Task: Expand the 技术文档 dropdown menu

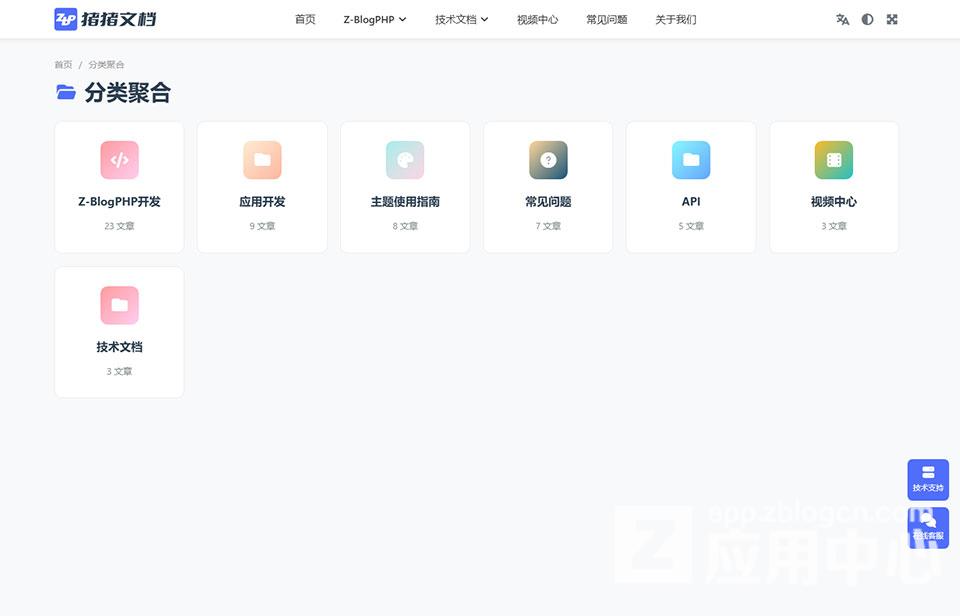Action: coord(461,19)
